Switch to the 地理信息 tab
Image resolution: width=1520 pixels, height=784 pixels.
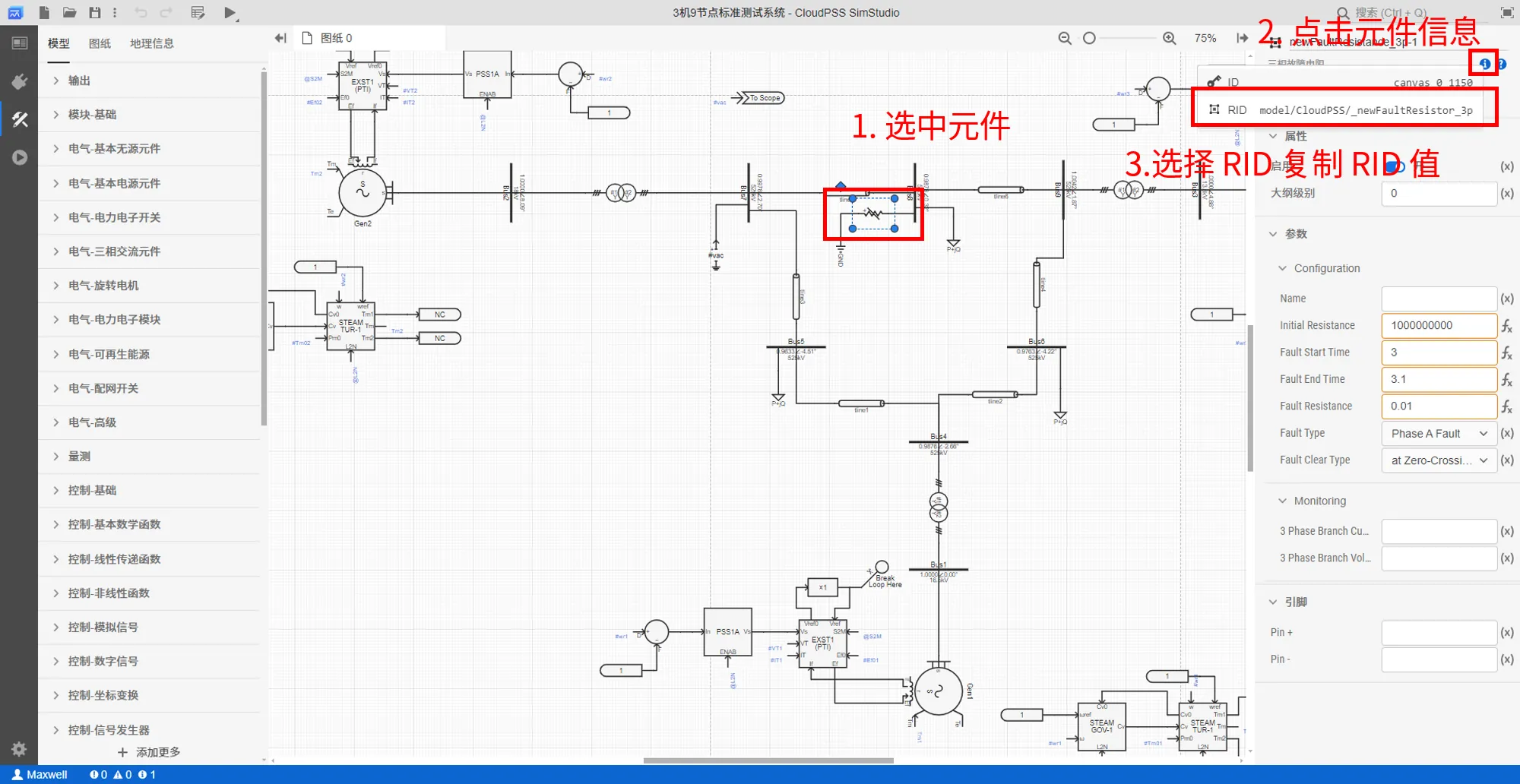[151, 43]
